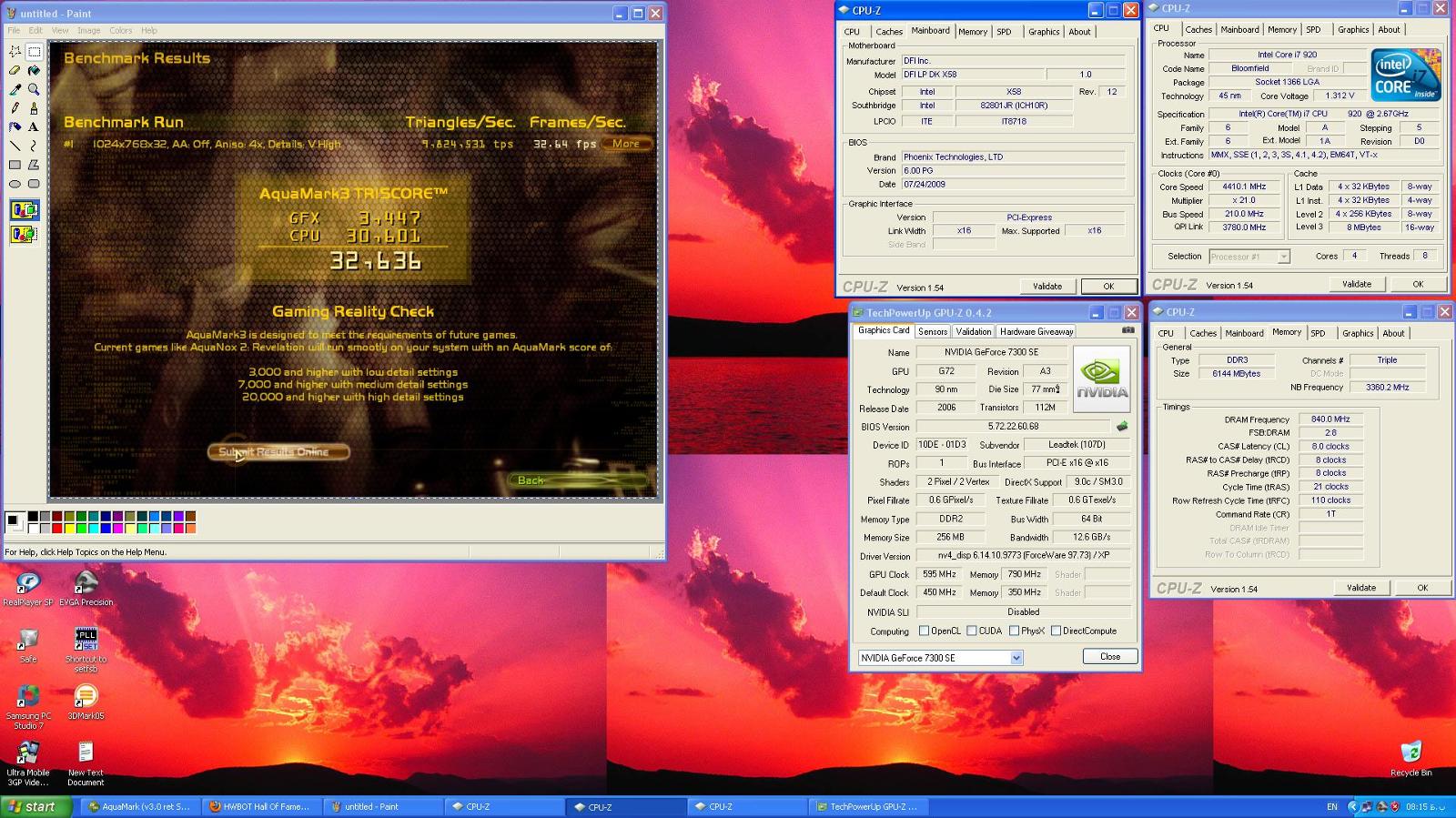Select the Curve tool in Paint
The height and width of the screenshot is (818, 1456).
[34, 146]
